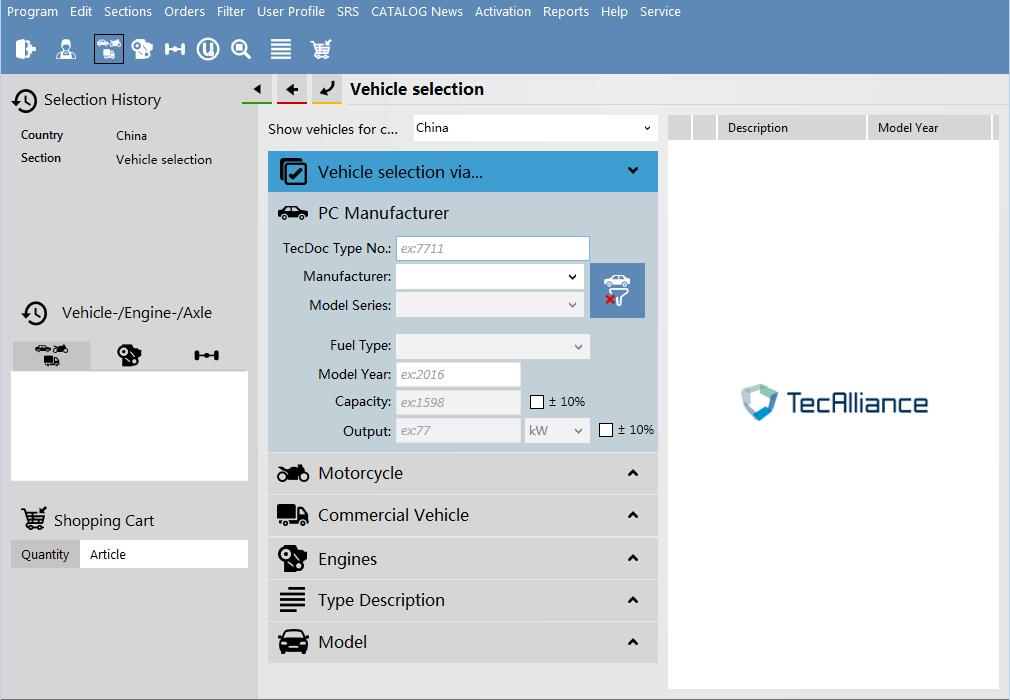Viewport: 1010px width, 700px height.
Task: Click the Output input field
Action: [458, 431]
